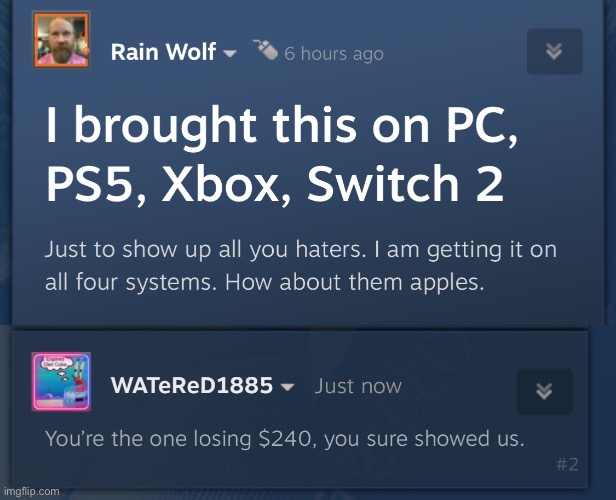The image size is (616, 500).
Task: Click the 'You're the one losing $240' reply text
Action: [285, 439]
